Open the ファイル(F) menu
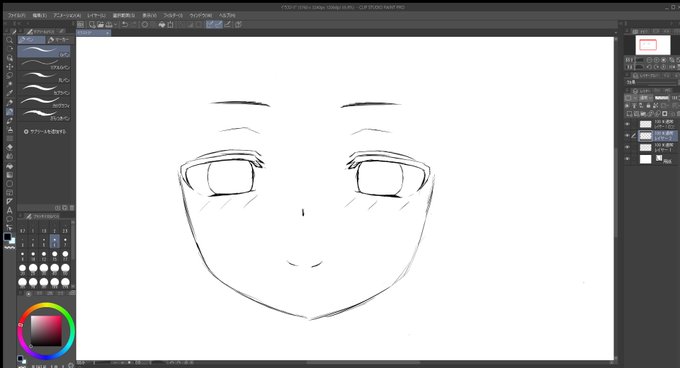The height and width of the screenshot is (368, 680). (x=16, y=15)
